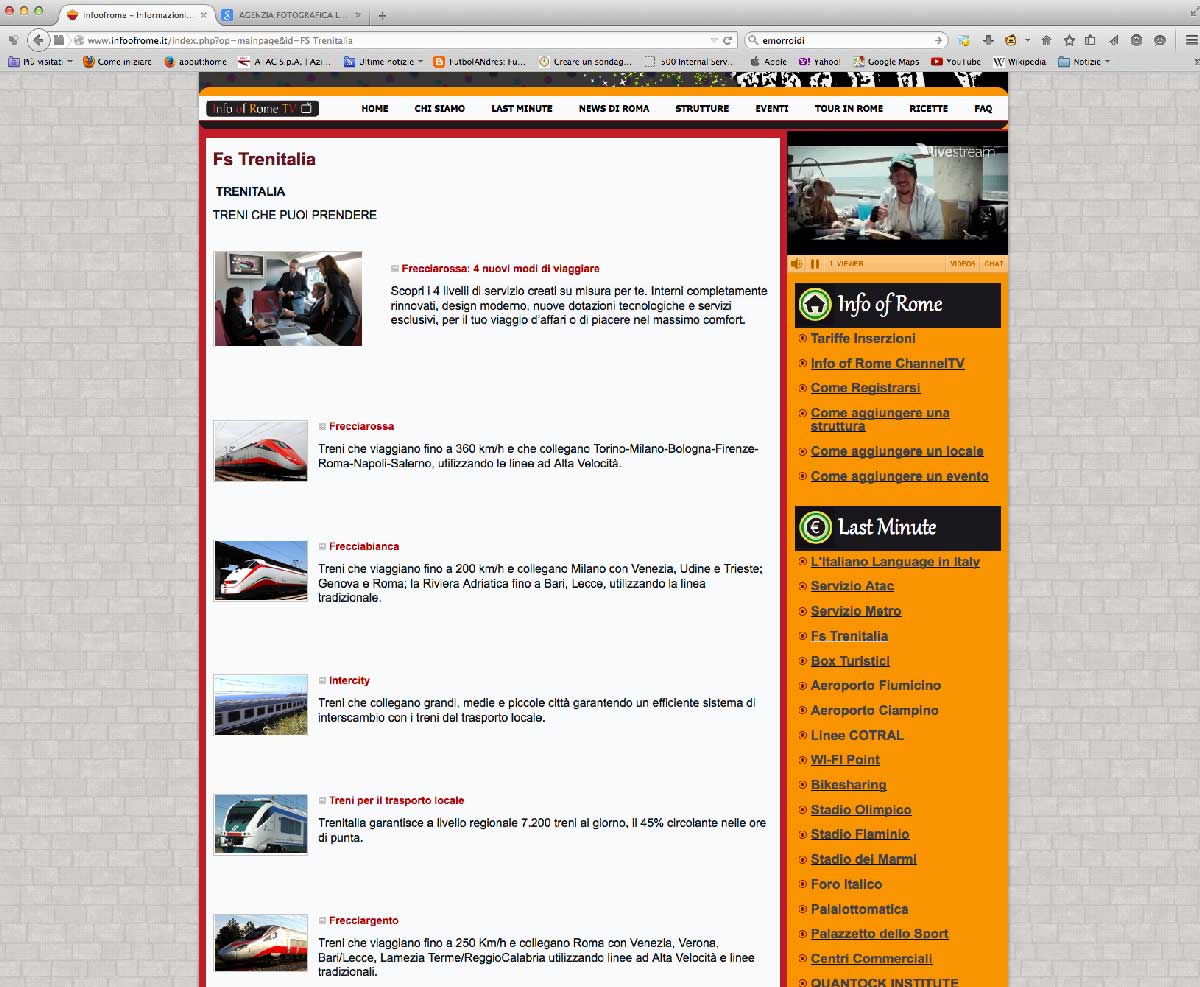
Task: Open the Wikipedia bookmark
Action: coord(1019,62)
